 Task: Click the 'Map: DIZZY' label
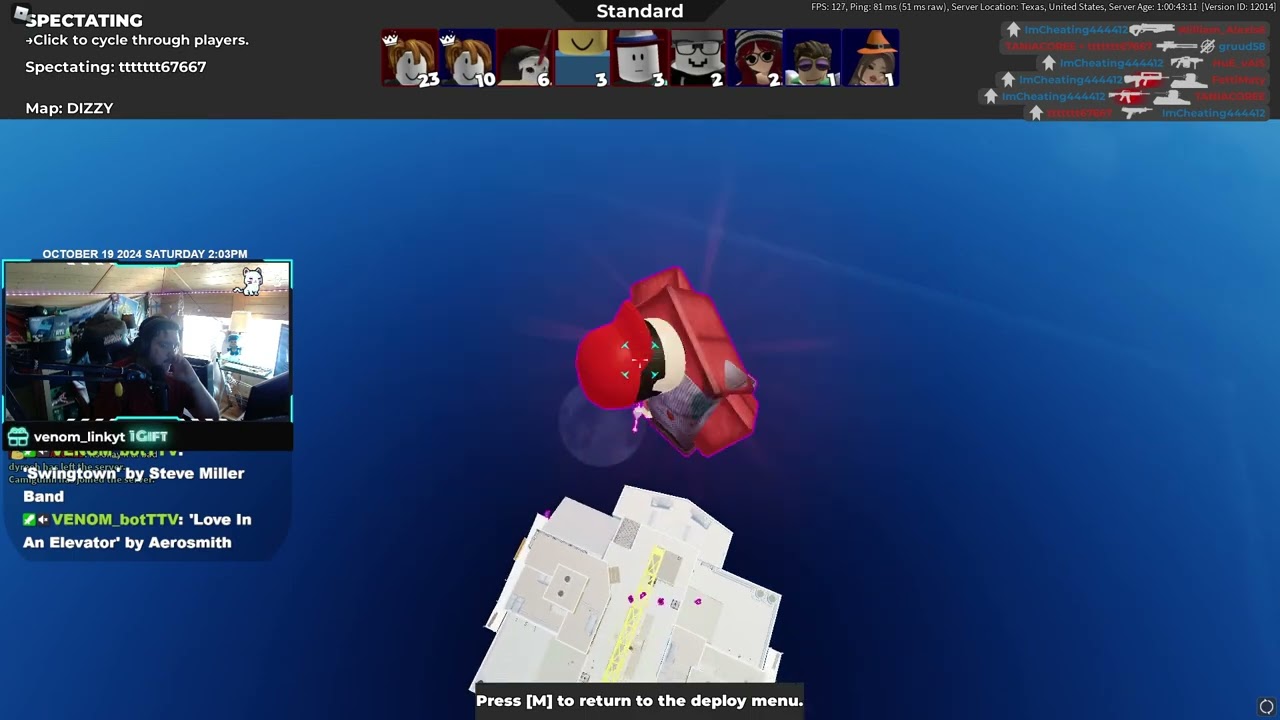[x=69, y=108]
